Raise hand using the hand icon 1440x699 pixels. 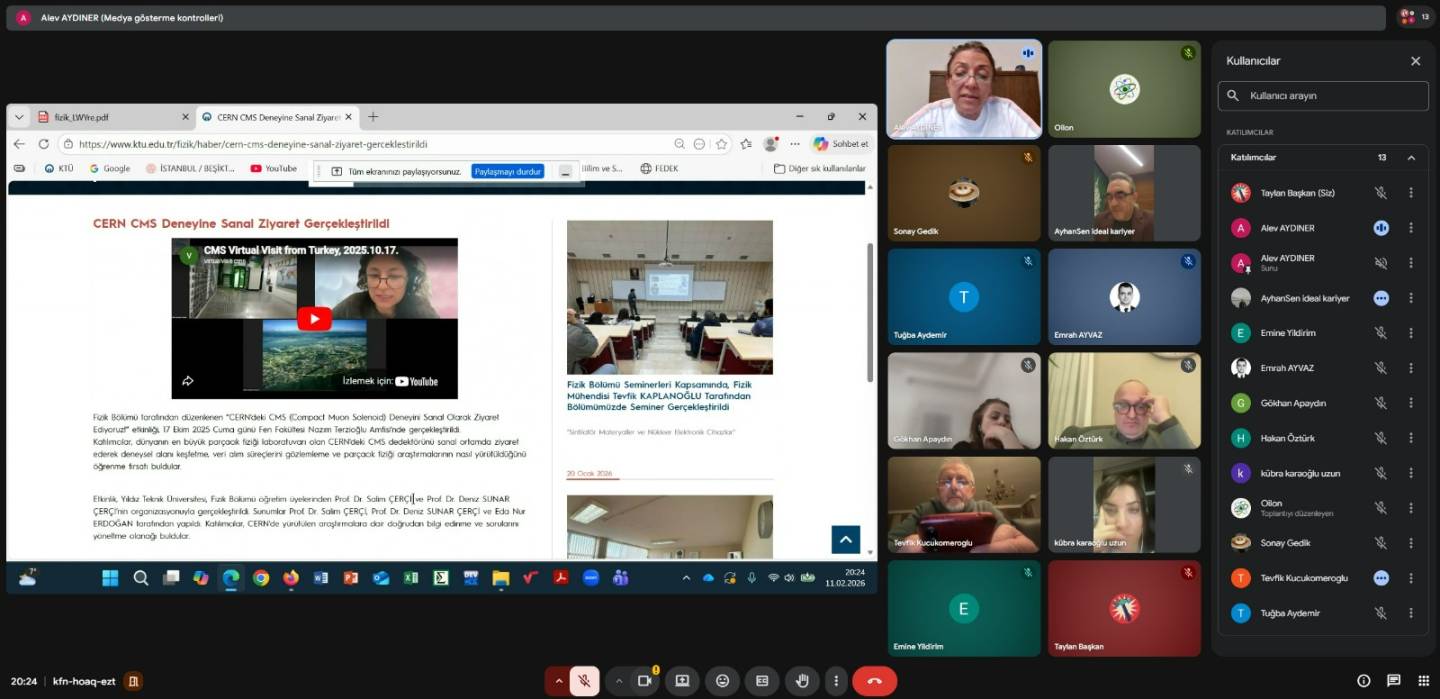pyautogui.click(x=802, y=681)
